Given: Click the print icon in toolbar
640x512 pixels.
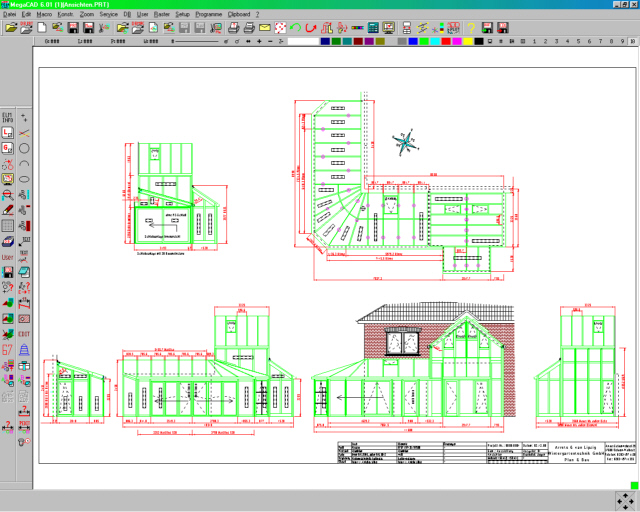Looking at the screenshot, I should (232, 28).
